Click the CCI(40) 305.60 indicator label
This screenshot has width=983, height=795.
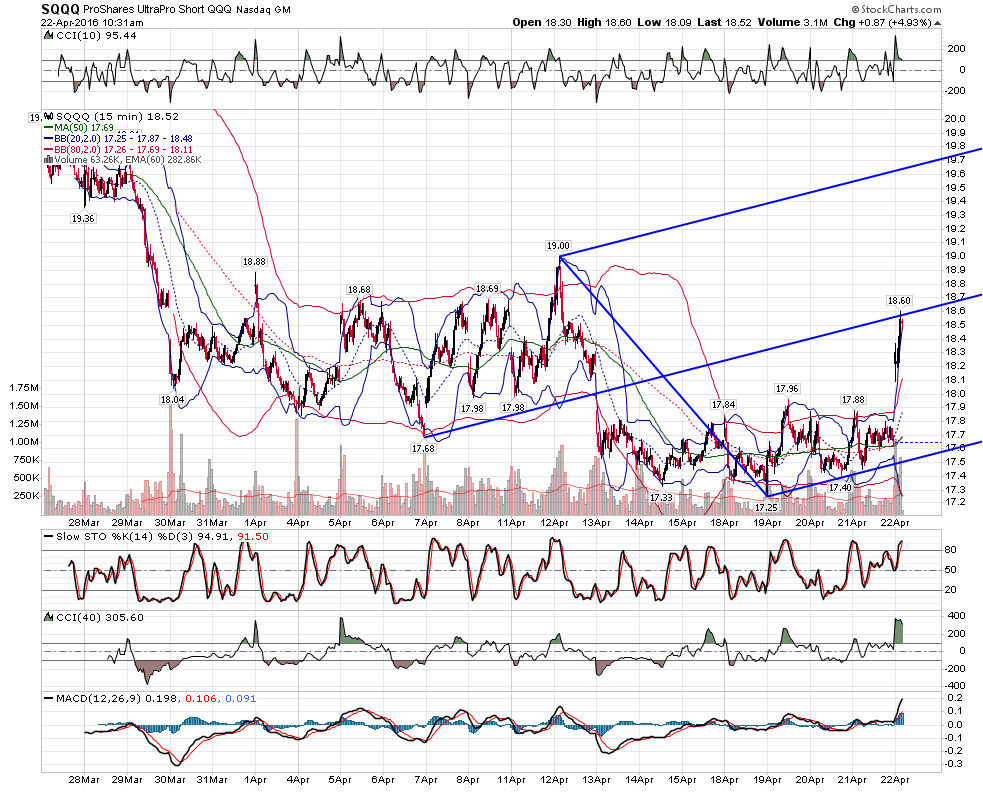100,618
